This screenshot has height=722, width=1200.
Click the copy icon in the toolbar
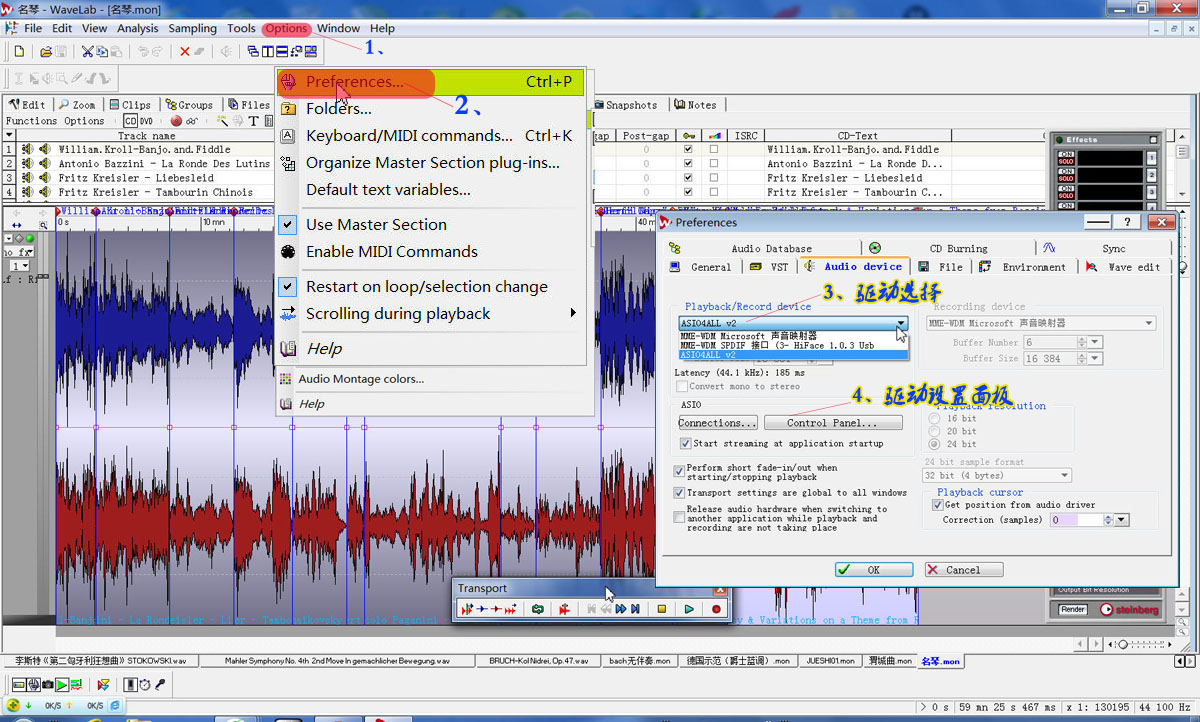coord(102,52)
